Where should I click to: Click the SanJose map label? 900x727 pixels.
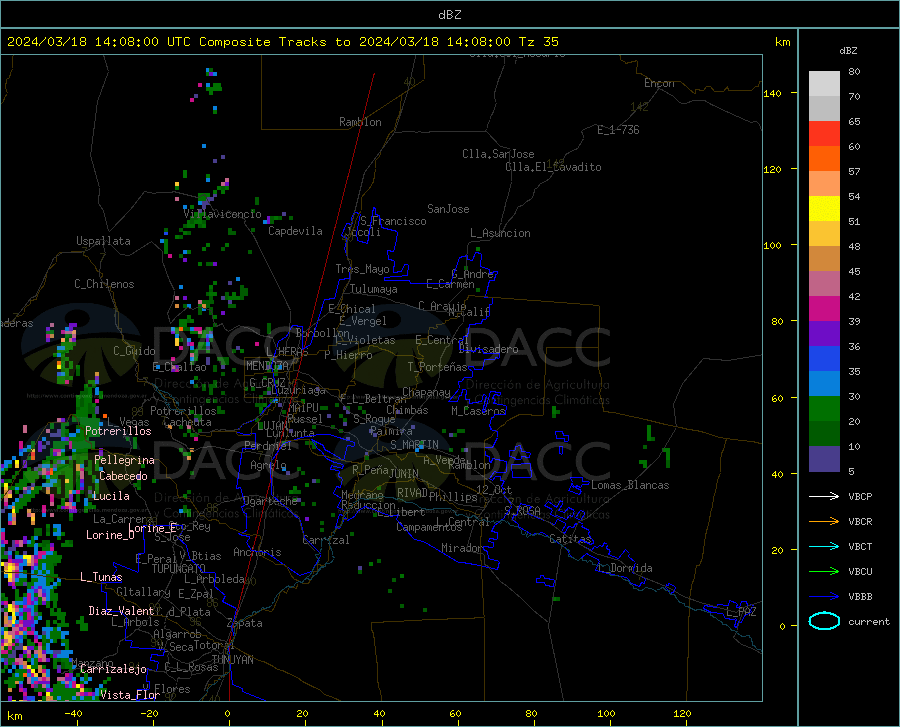point(448,209)
